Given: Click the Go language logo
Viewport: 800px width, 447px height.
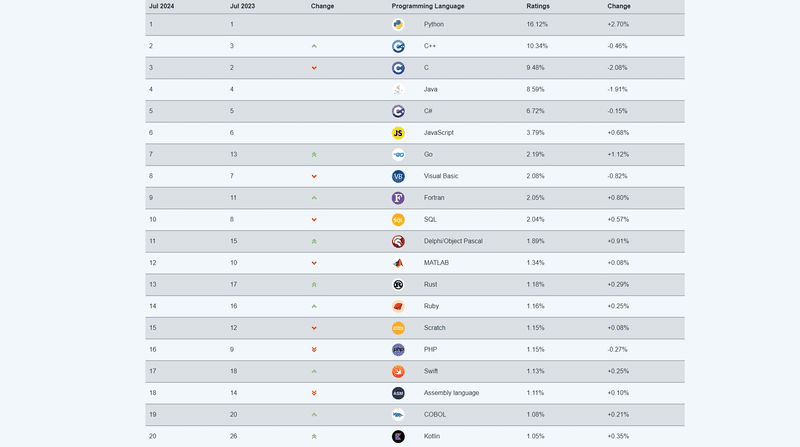Looking at the screenshot, I should coord(398,155).
